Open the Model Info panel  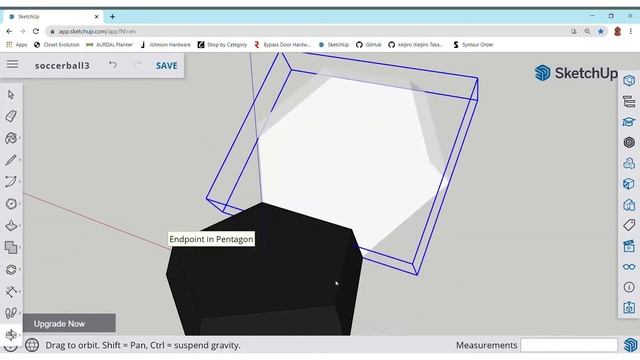click(x=629, y=287)
